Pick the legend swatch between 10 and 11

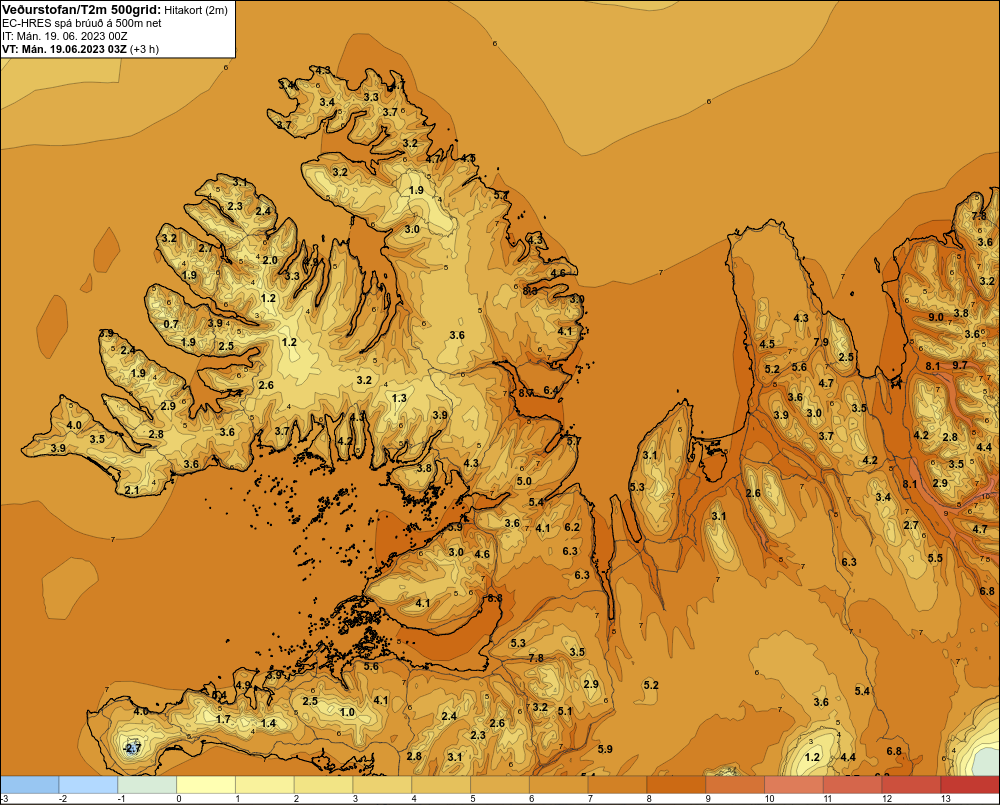point(794,784)
